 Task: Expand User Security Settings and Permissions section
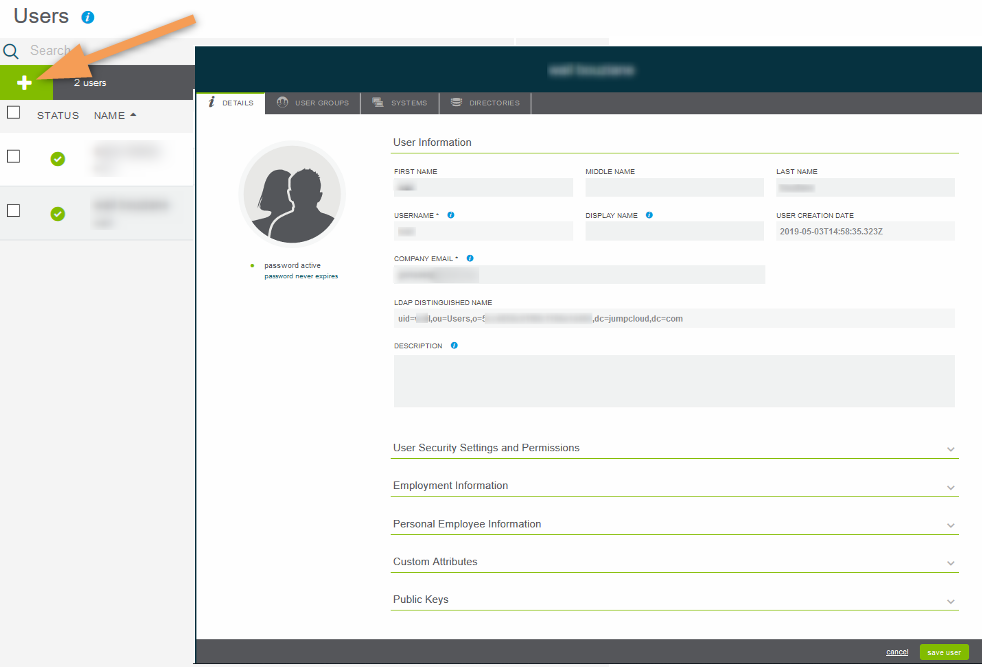click(x=675, y=448)
